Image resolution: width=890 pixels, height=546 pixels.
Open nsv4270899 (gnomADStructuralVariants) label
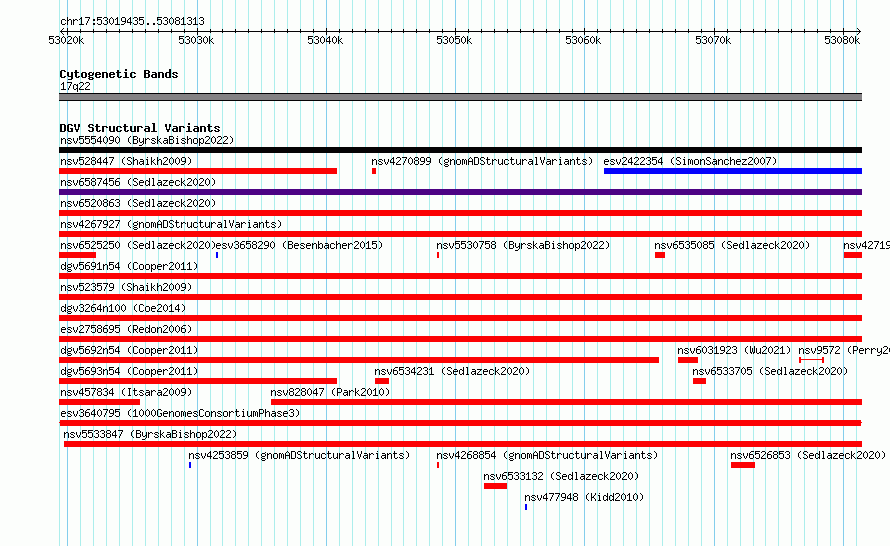[482, 161]
